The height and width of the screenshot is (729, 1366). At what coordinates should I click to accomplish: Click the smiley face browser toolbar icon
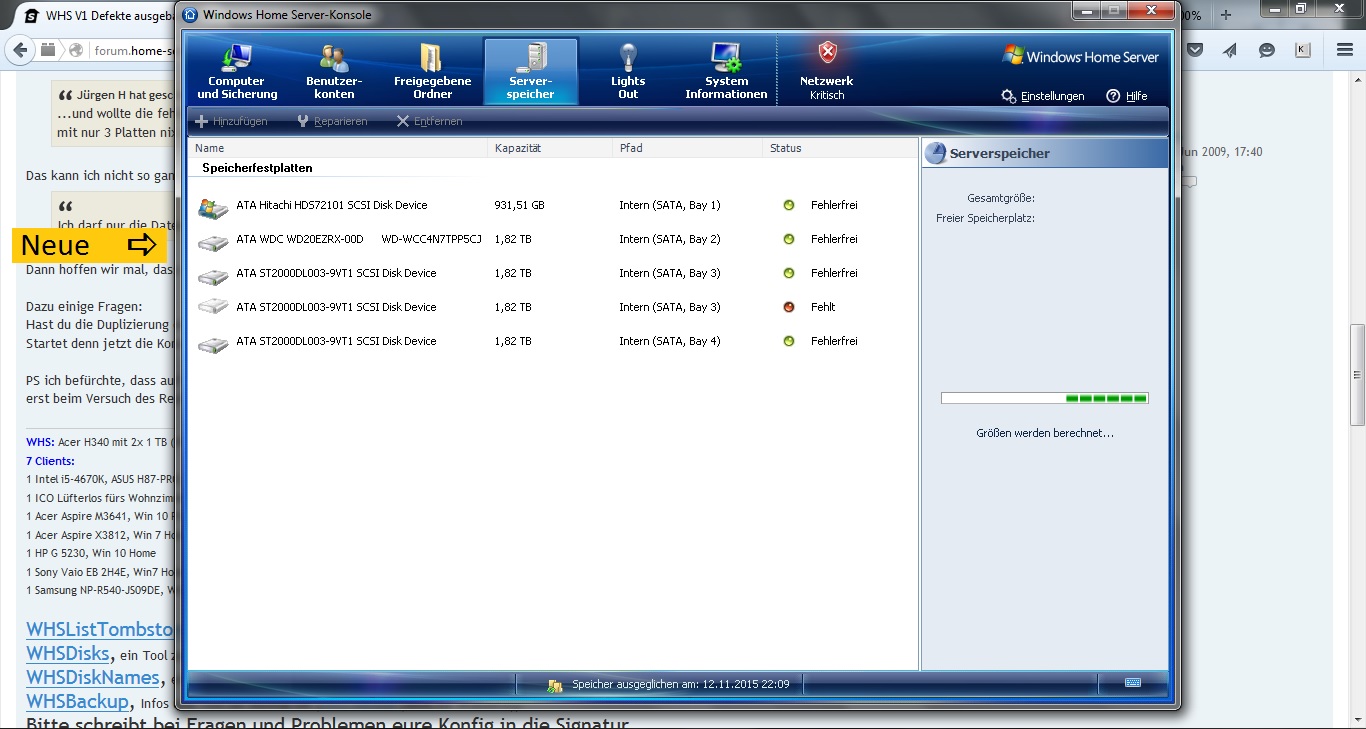[x=1266, y=50]
